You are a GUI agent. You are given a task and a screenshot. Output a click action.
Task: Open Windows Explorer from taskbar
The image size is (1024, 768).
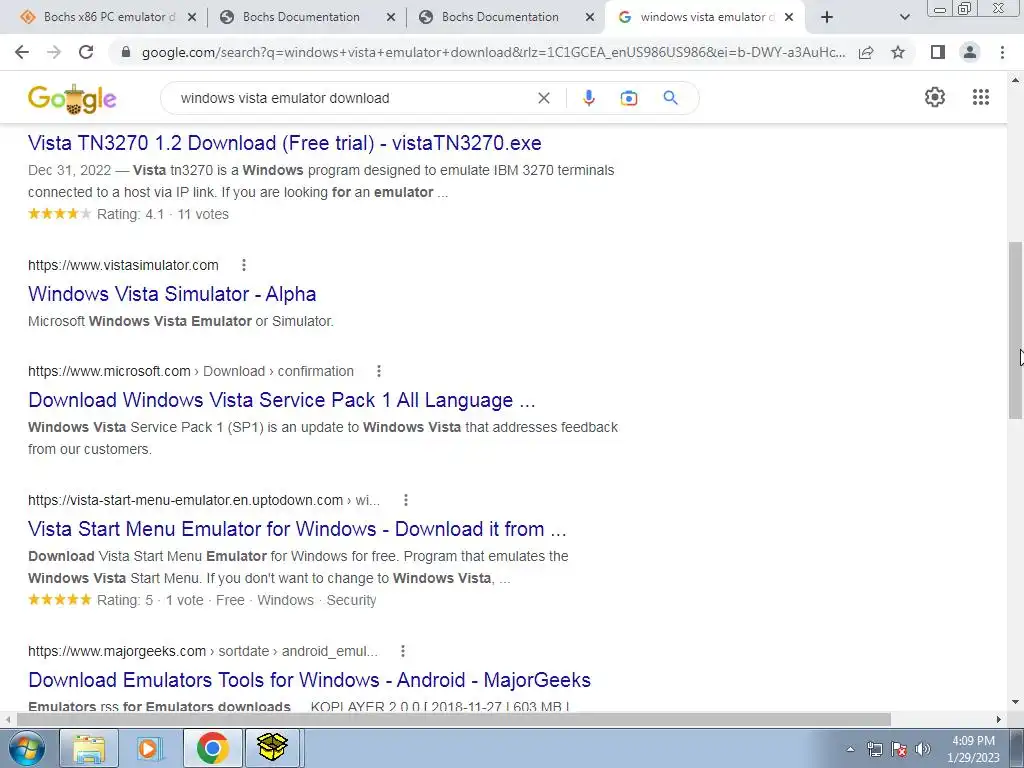click(x=89, y=748)
